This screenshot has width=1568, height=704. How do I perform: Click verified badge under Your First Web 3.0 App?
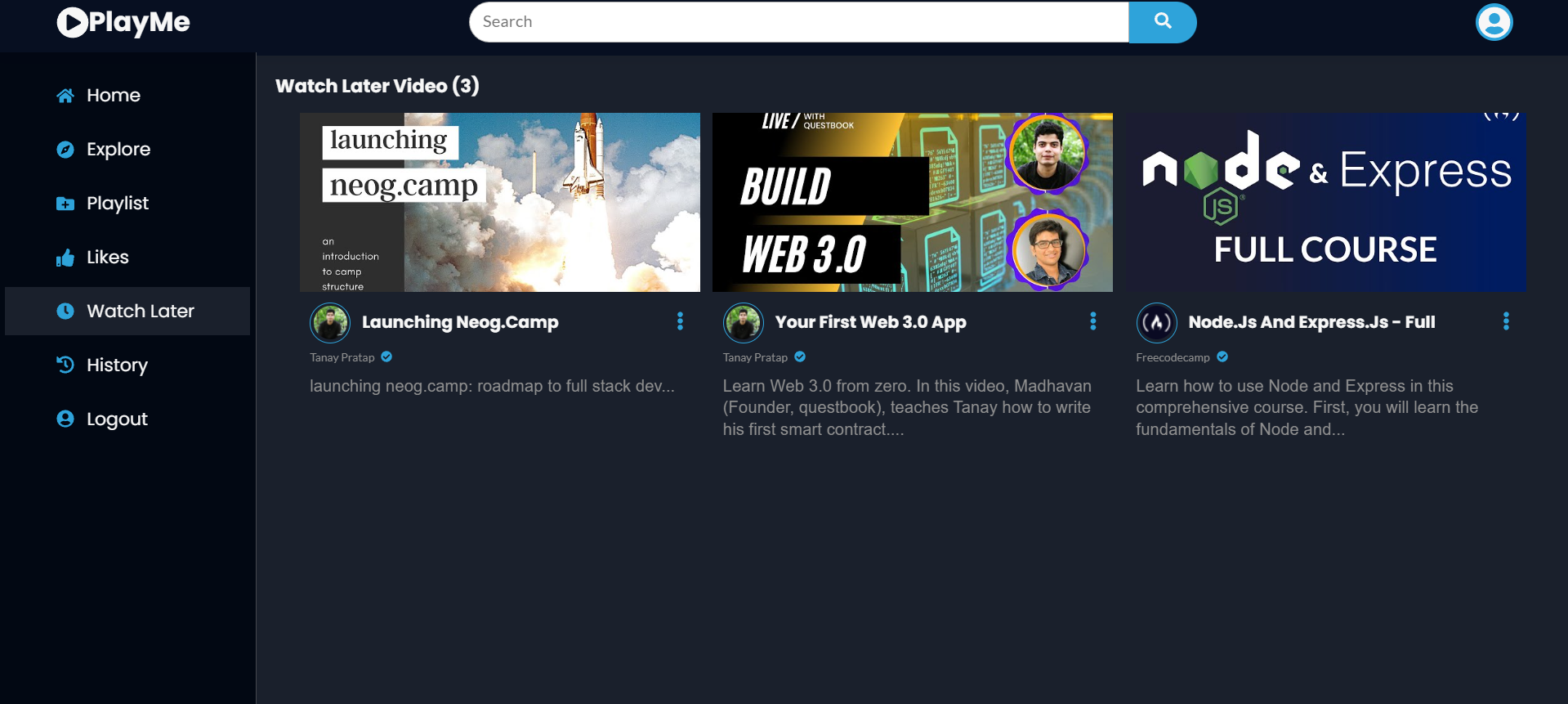click(x=800, y=356)
